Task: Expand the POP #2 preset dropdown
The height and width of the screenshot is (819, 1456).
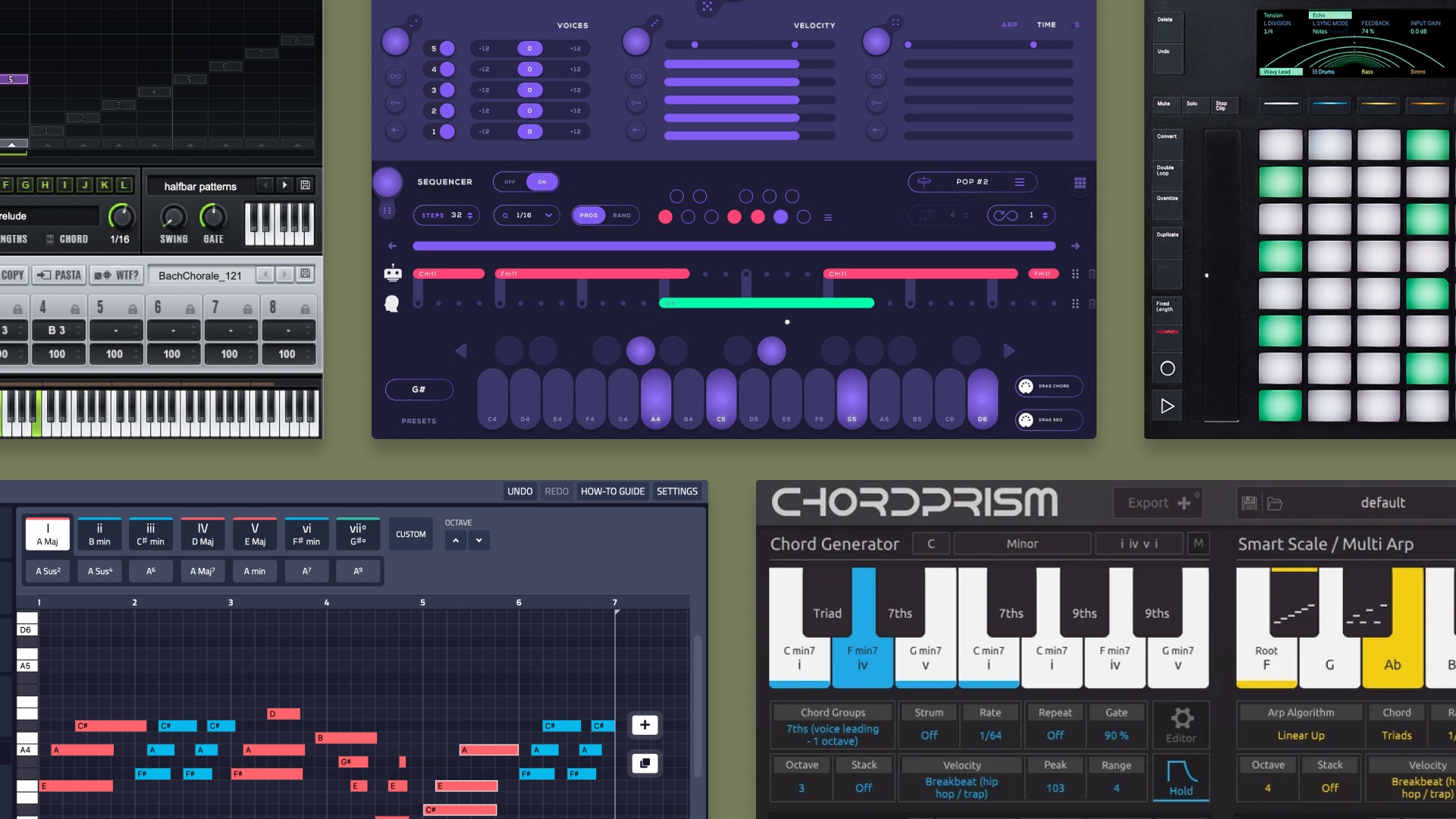Action: tap(1019, 181)
